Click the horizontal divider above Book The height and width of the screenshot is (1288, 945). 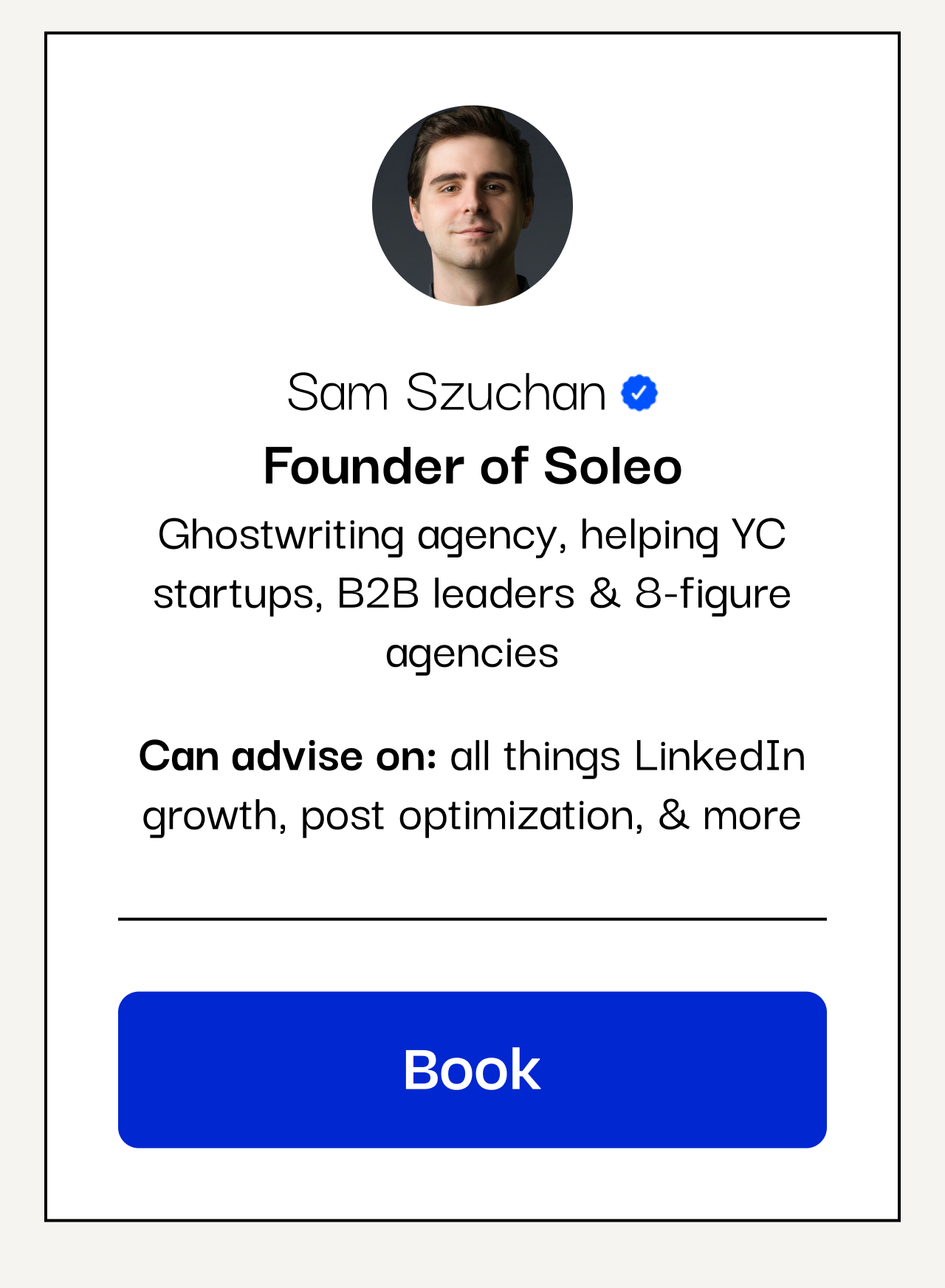click(x=472, y=919)
